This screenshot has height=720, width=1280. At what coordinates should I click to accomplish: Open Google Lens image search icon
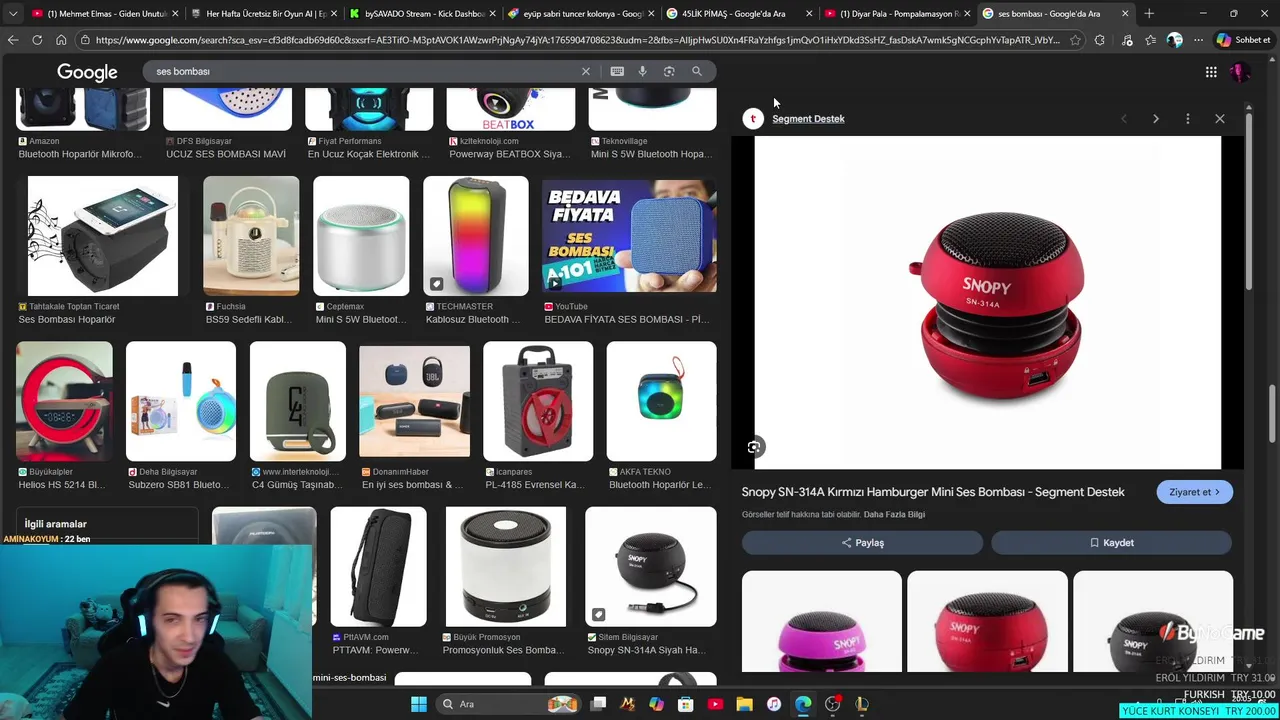(669, 71)
